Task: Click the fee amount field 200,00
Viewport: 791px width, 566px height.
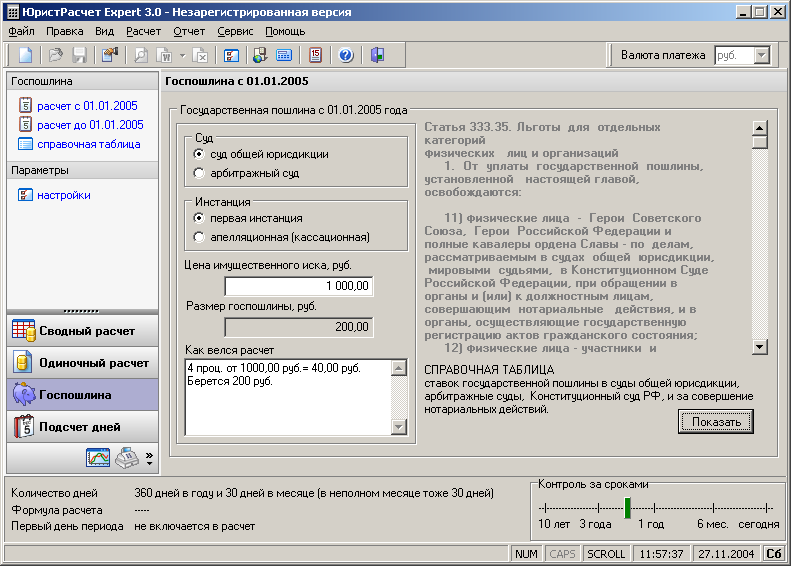Action: (299, 327)
